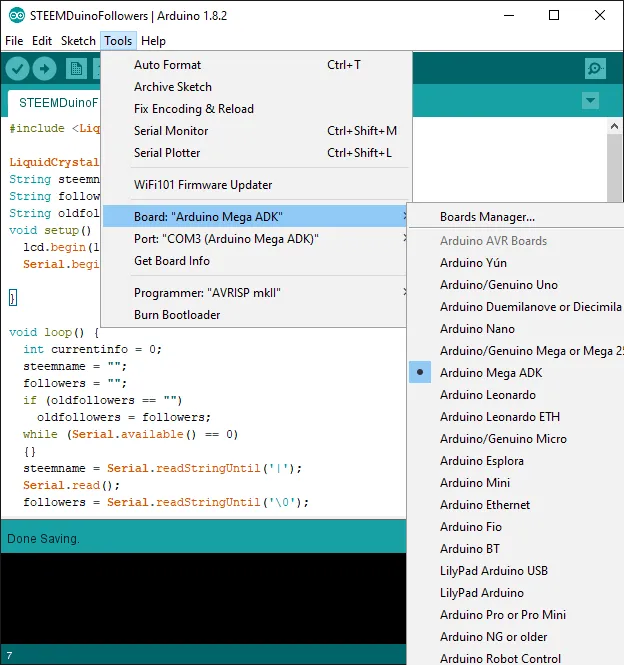Click the "Serial.read();" code line

point(71,485)
